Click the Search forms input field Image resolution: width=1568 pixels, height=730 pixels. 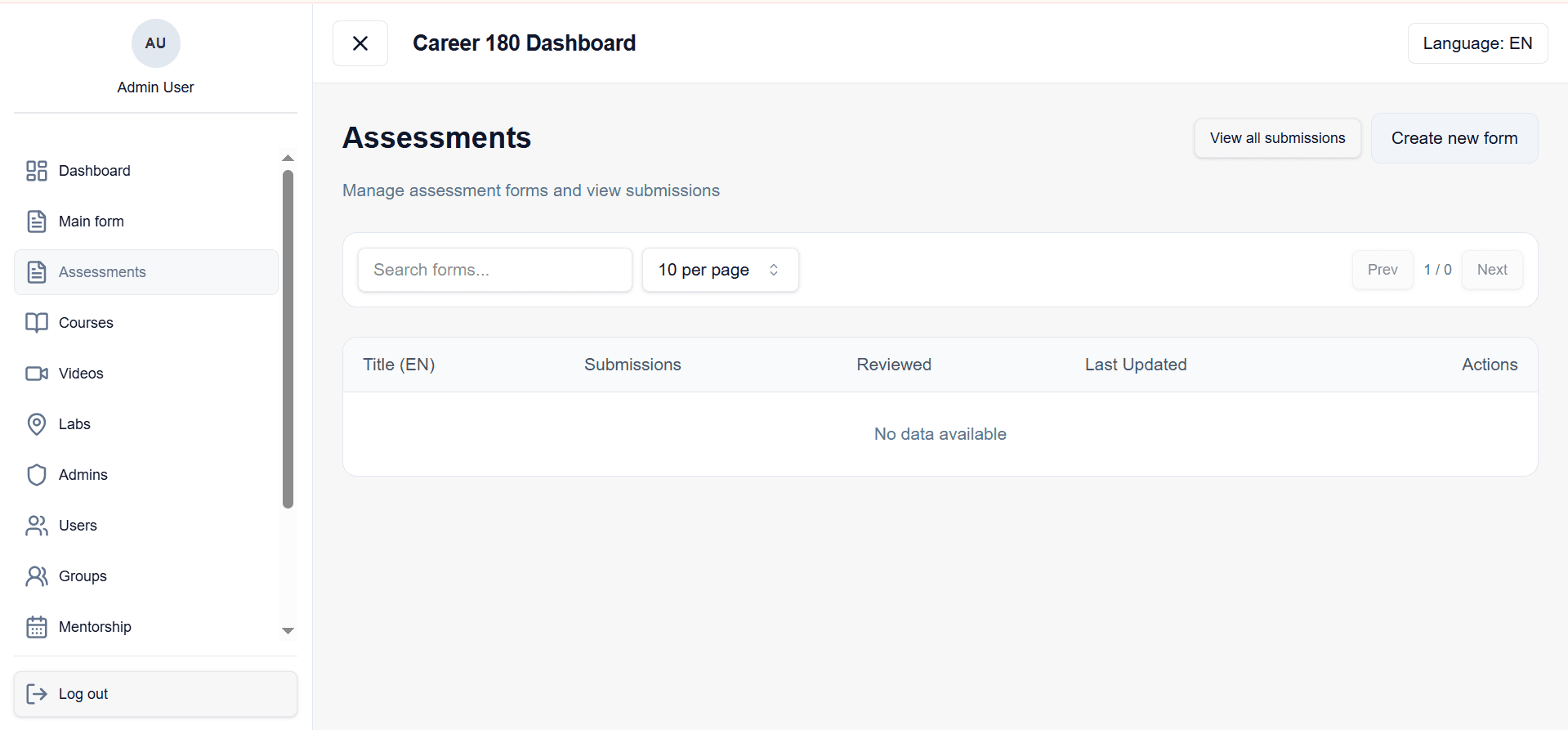(494, 270)
